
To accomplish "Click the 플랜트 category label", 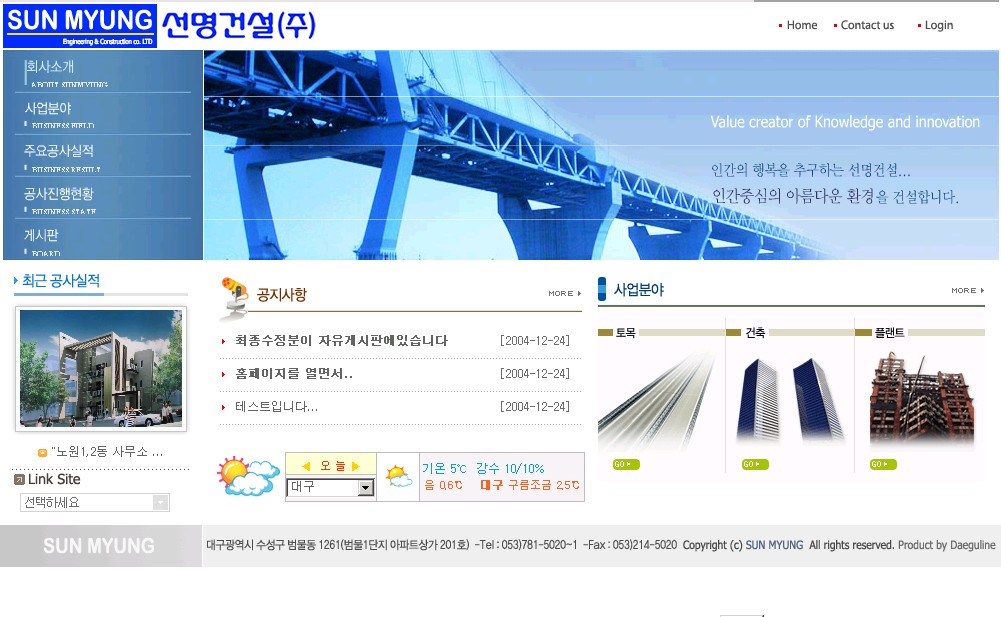I will tap(889, 333).
